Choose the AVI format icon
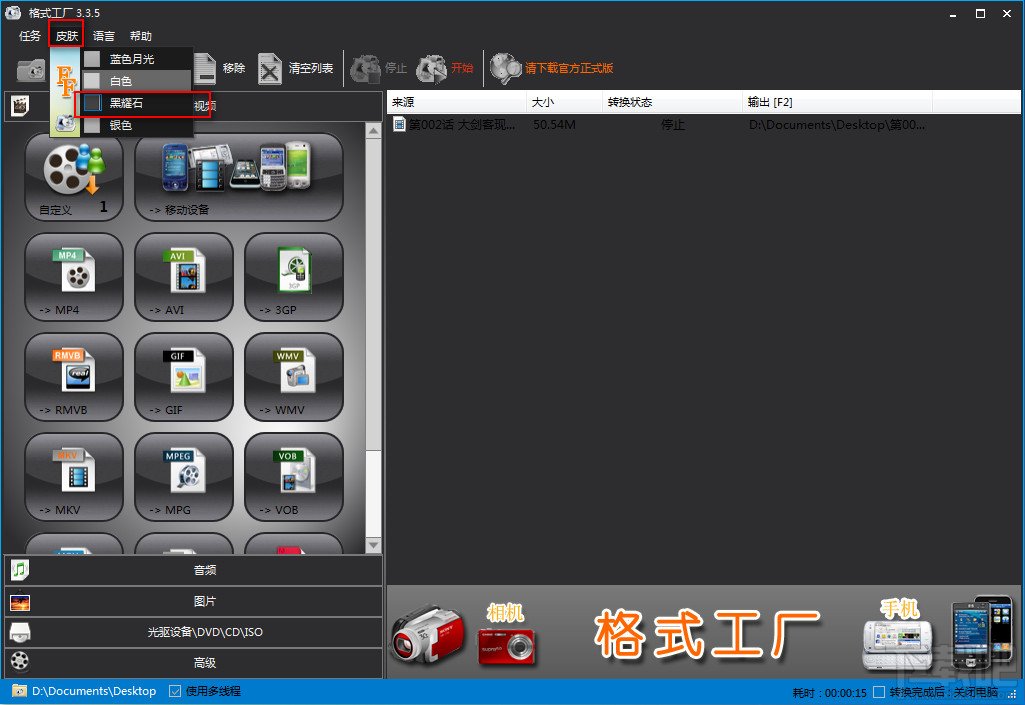Screen dimensions: 1025x705 point(184,277)
